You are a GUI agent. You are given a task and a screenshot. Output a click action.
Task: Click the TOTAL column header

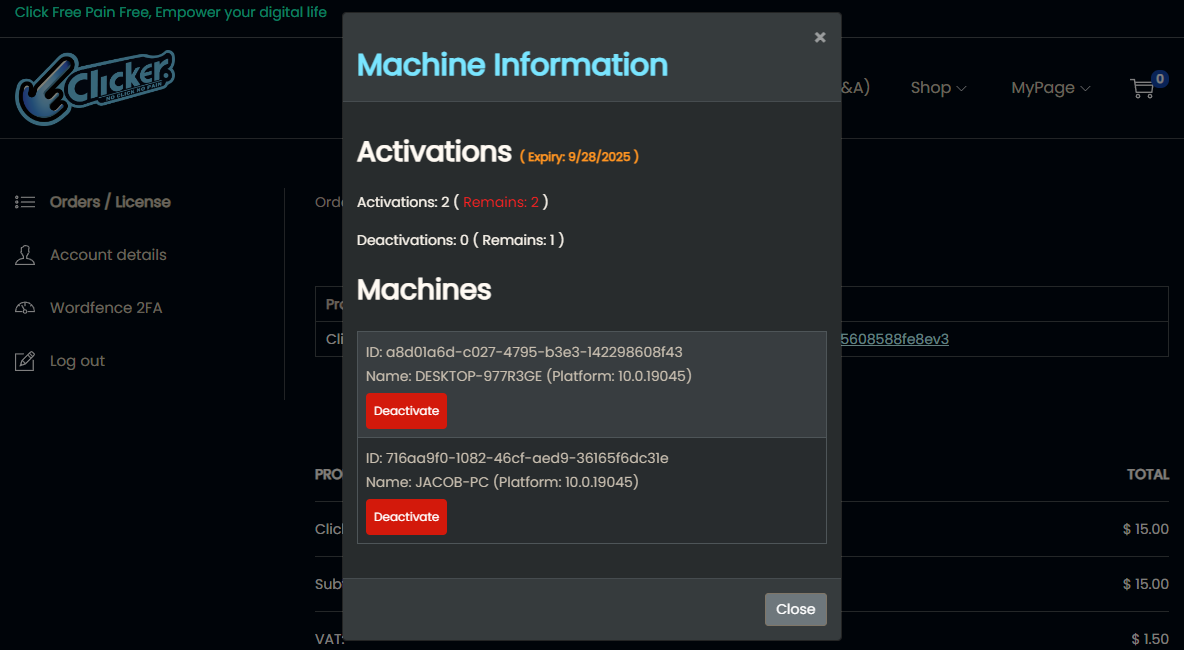coord(1148,474)
